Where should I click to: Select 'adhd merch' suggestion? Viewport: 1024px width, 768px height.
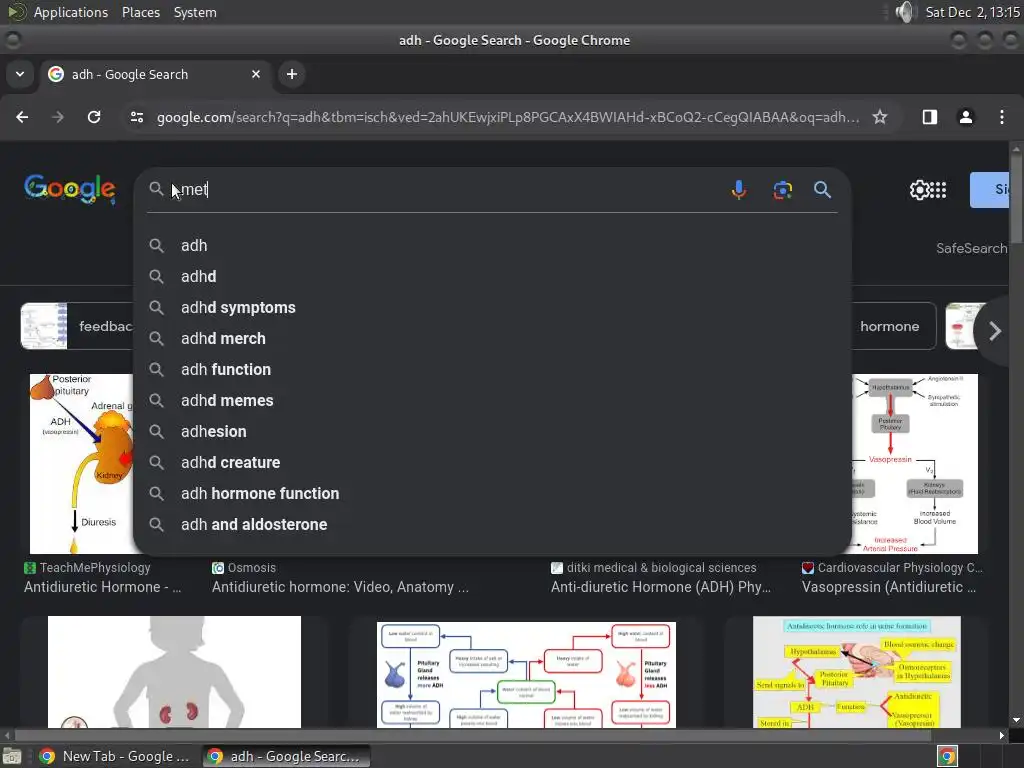coord(492,338)
